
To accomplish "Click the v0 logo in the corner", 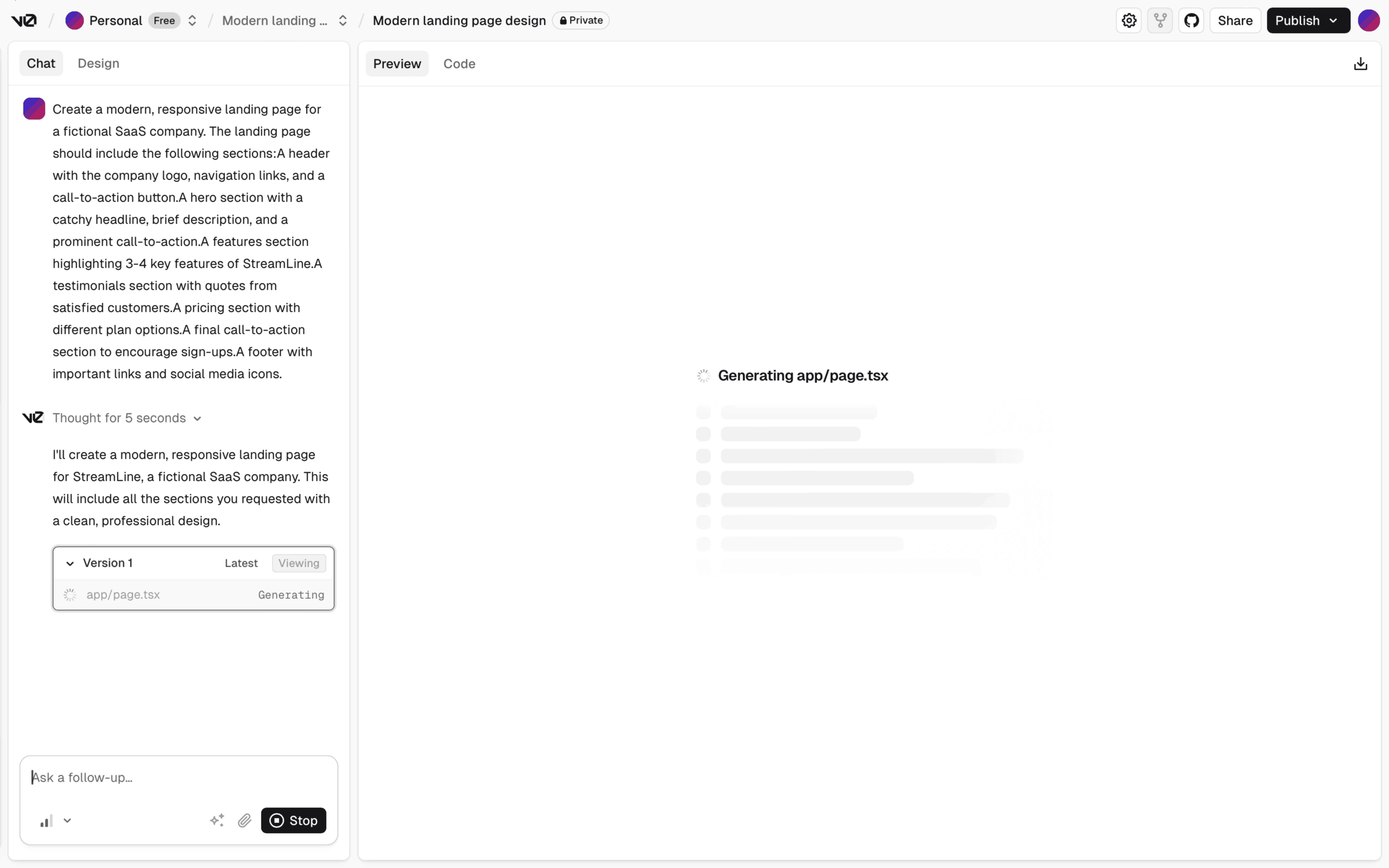I will pos(23,20).
